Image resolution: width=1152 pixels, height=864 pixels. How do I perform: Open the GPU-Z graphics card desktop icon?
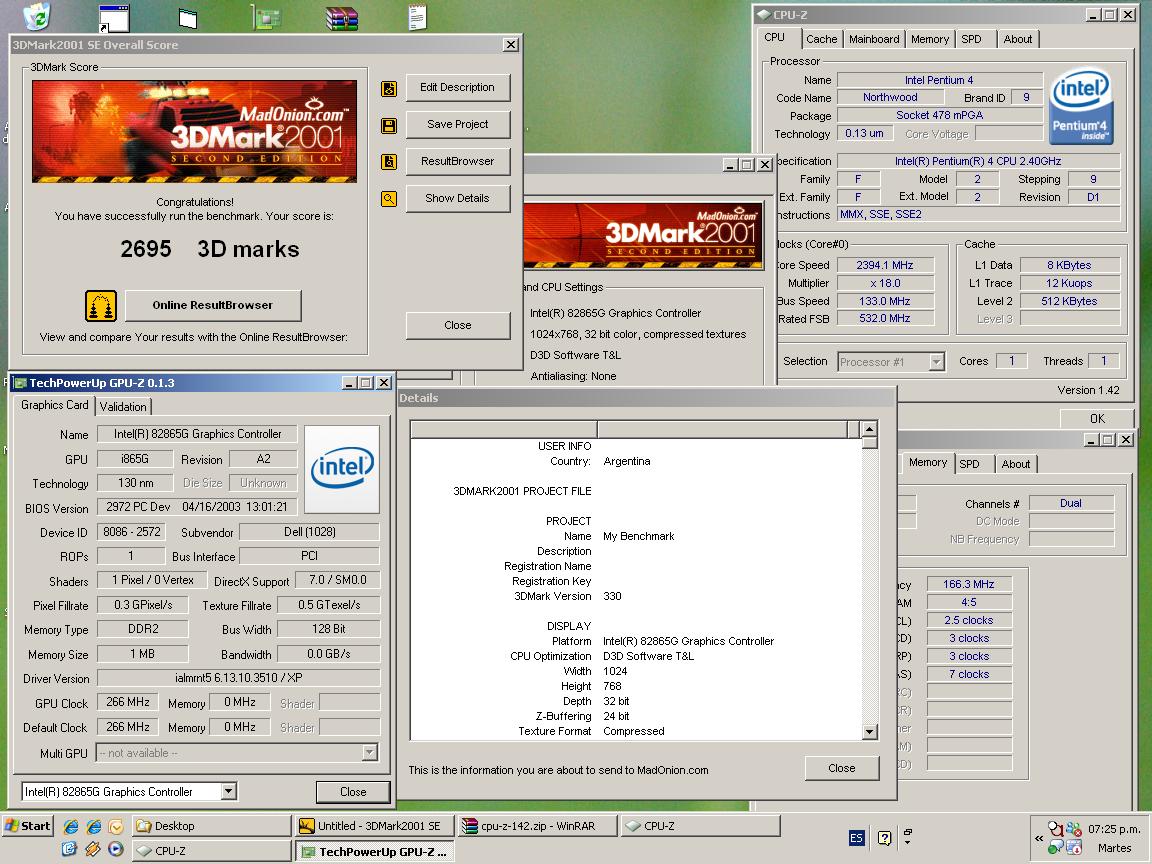266,16
